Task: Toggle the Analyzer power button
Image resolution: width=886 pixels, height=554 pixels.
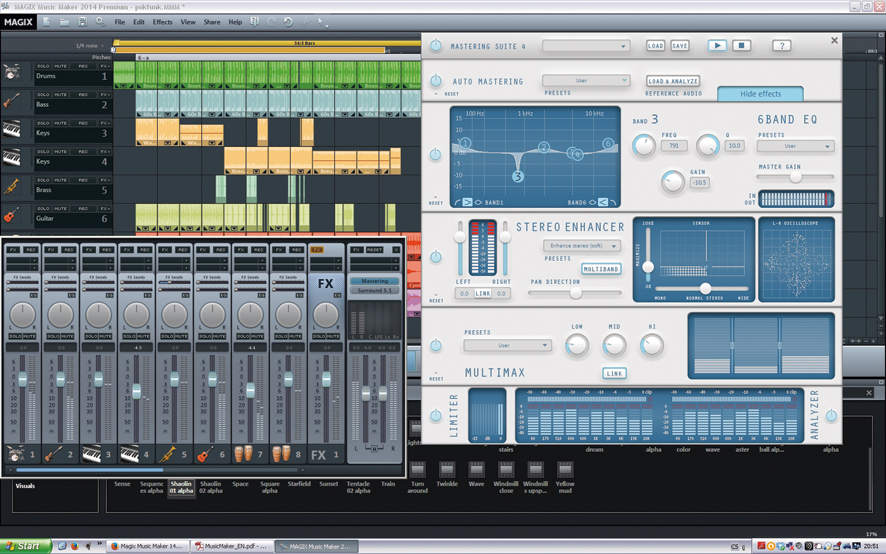Action: coord(831,416)
